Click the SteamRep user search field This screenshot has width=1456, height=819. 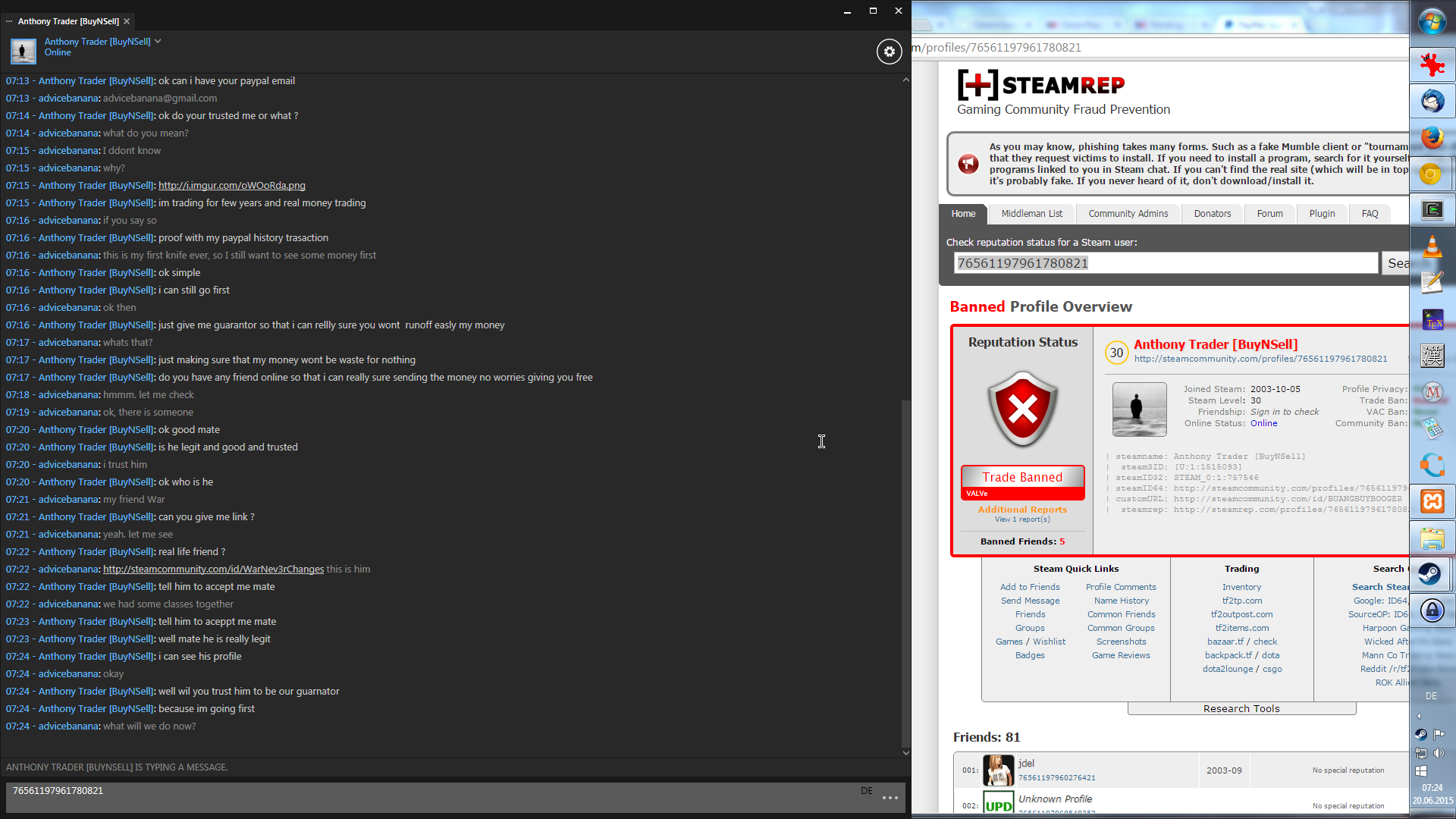(1165, 263)
